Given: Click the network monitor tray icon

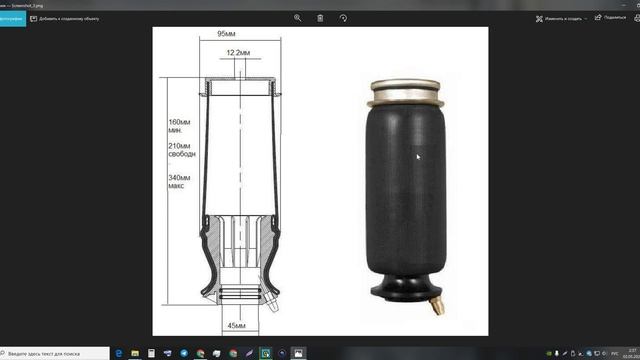Looking at the screenshot, I should tap(597, 353).
